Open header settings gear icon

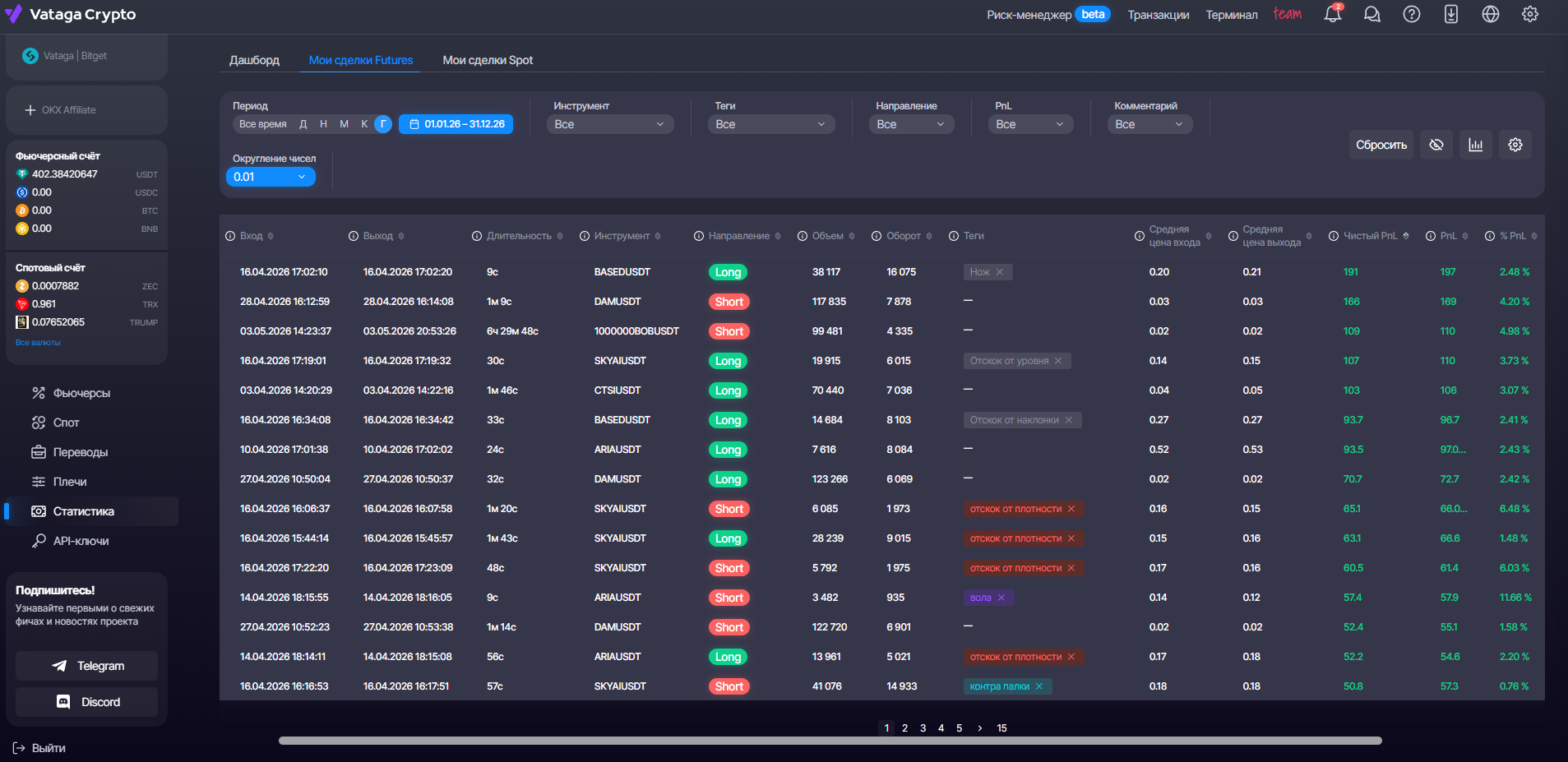tap(1529, 14)
